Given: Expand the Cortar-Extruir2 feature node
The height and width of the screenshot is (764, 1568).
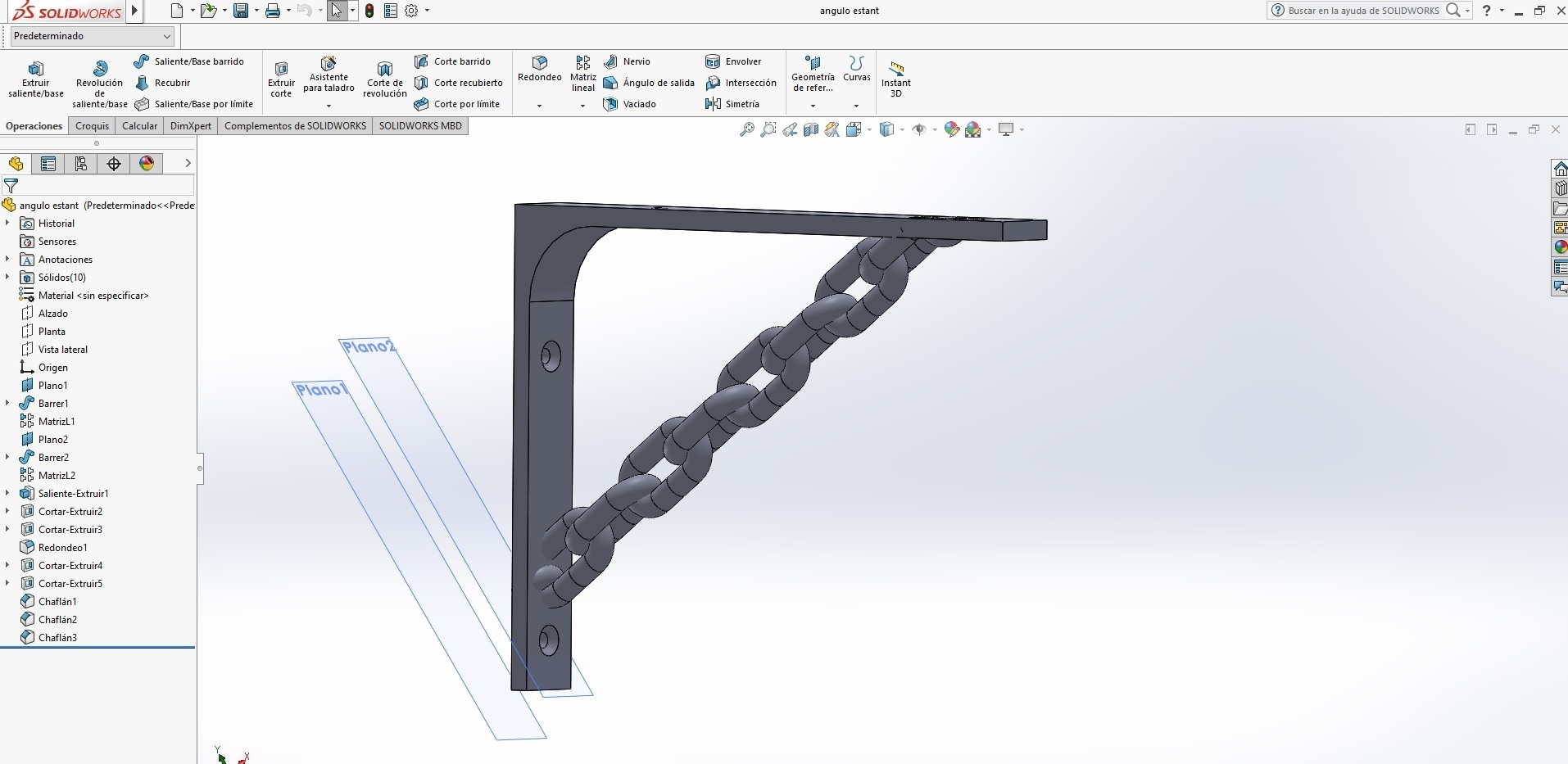Looking at the screenshot, I should point(7,511).
